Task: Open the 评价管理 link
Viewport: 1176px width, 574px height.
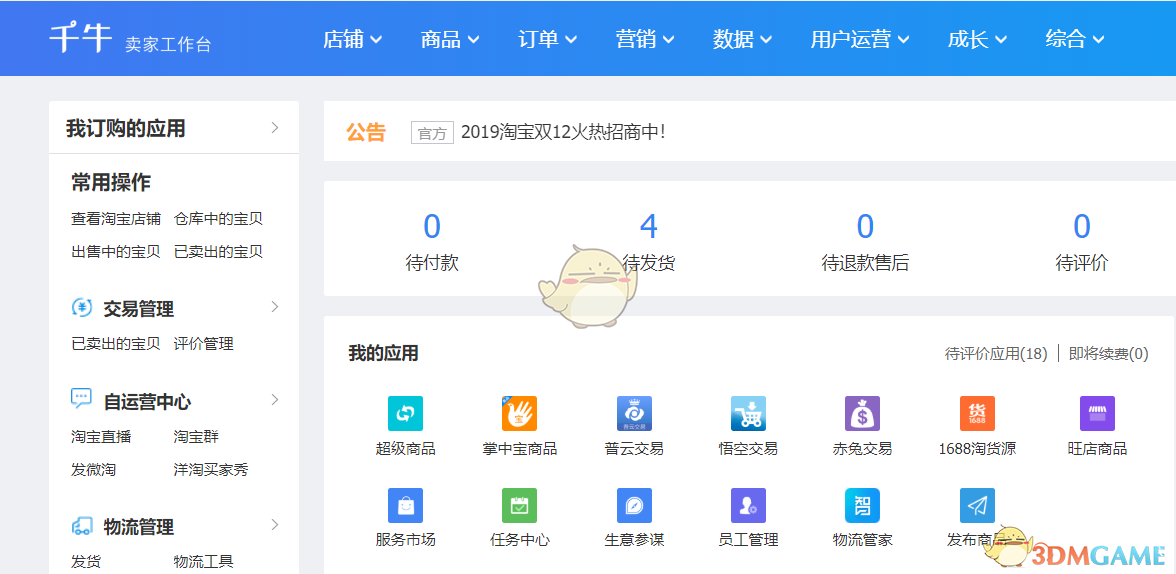Action: [x=203, y=344]
